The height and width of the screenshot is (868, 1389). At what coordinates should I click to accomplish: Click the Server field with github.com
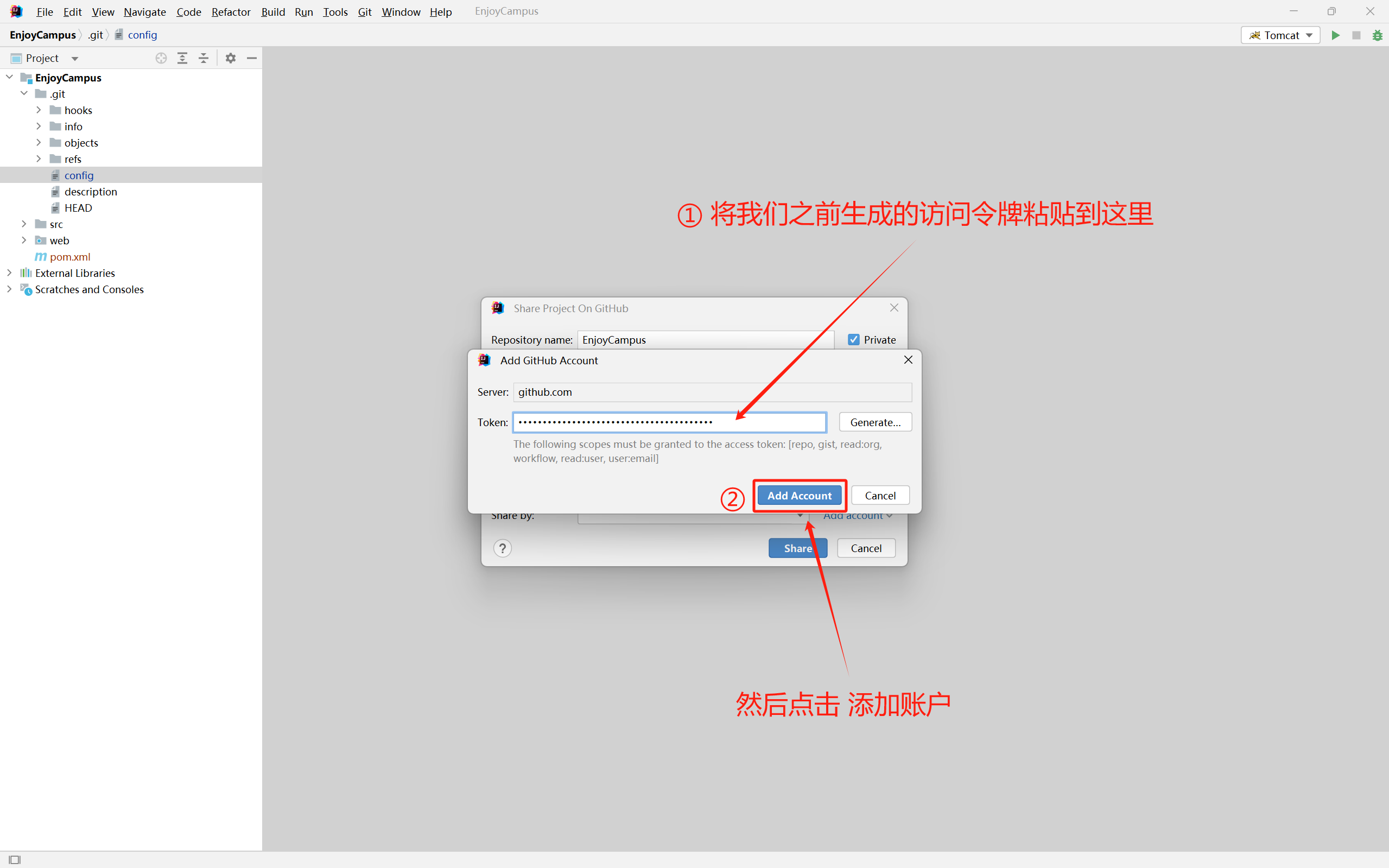point(712,392)
